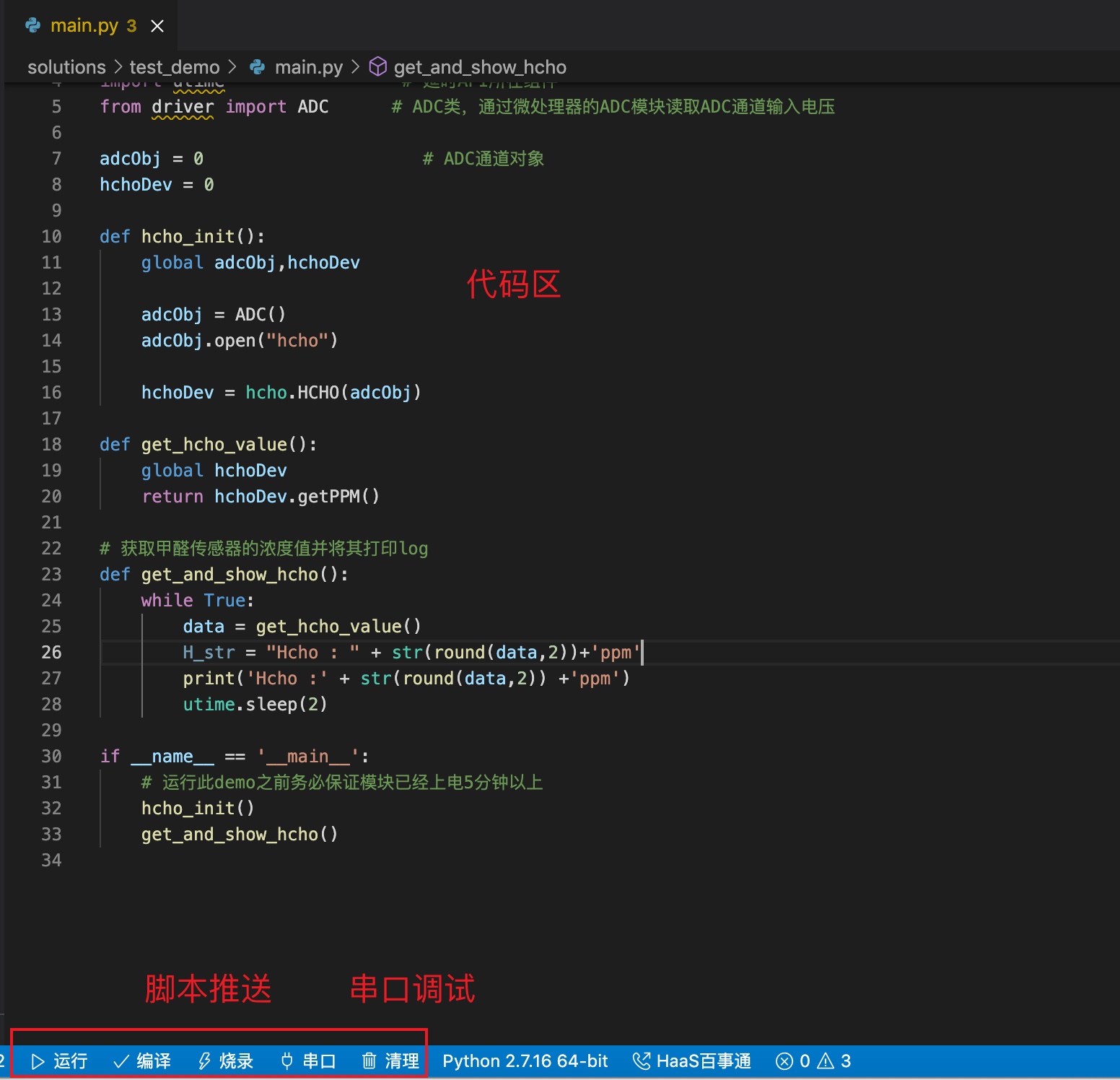Open test_demo breadcrumb to browse folder
This screenshot has width=1120, height=1080.
pos(174,66)
